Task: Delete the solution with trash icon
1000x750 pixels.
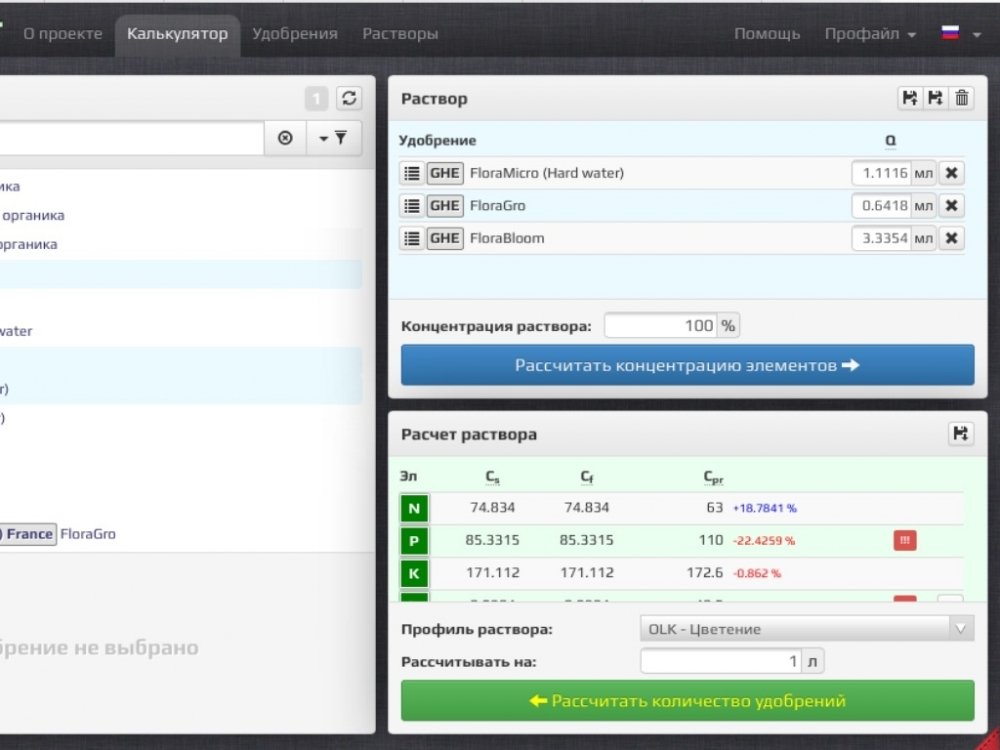Action: 961,98
